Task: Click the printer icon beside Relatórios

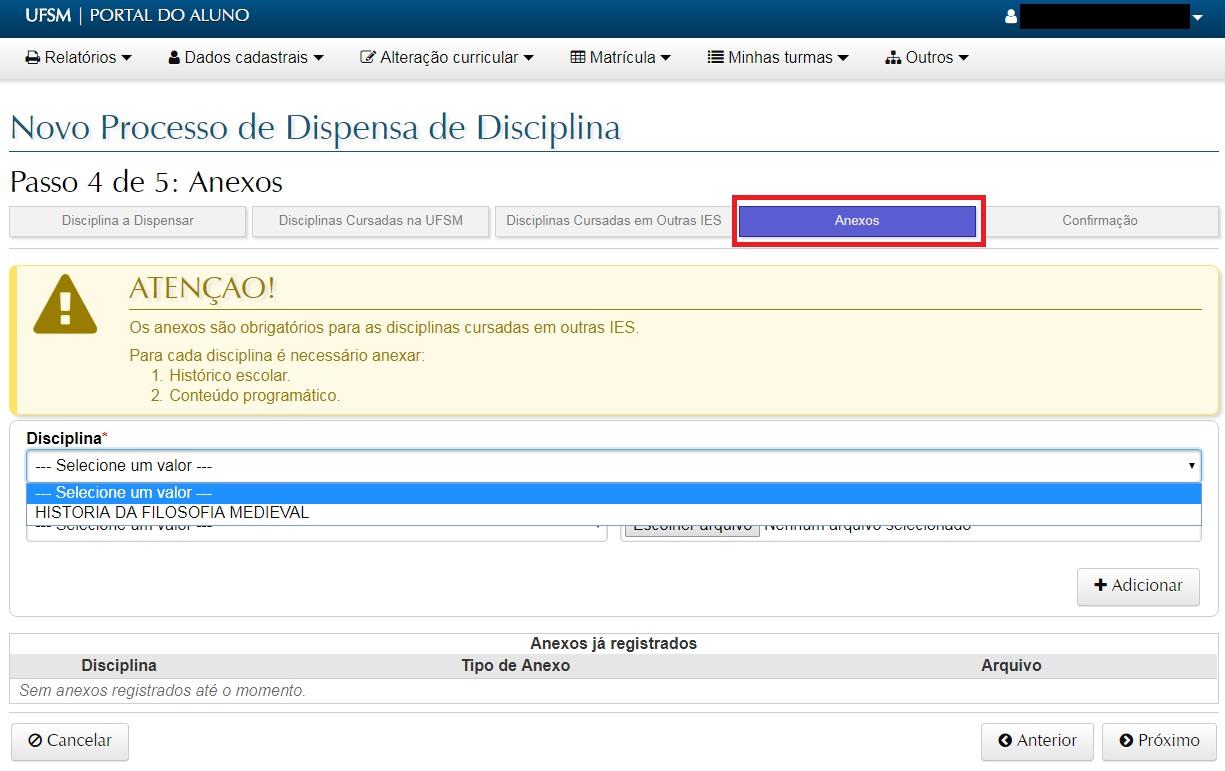Action: [x=33, y=58]
